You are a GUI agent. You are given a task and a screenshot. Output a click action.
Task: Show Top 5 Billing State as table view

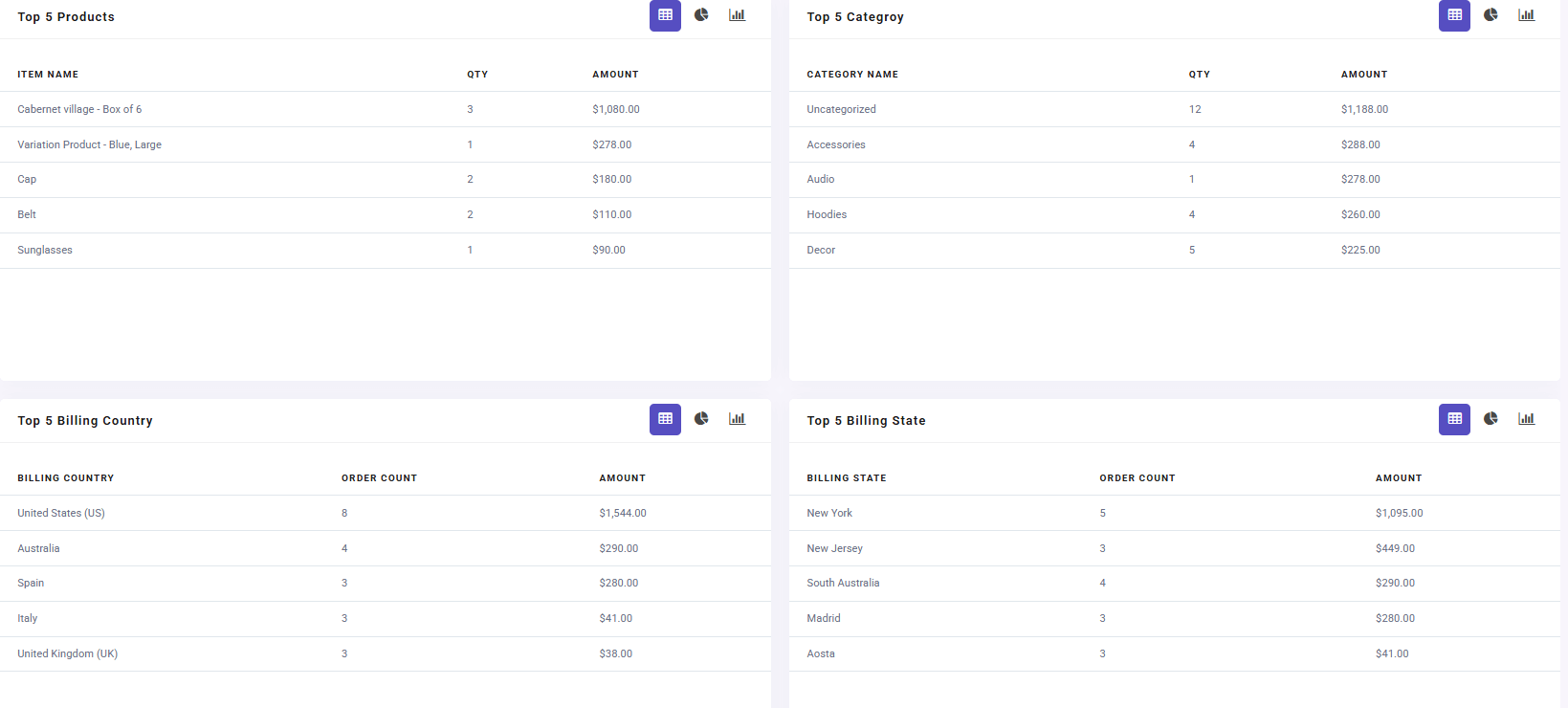[1454, 419]
